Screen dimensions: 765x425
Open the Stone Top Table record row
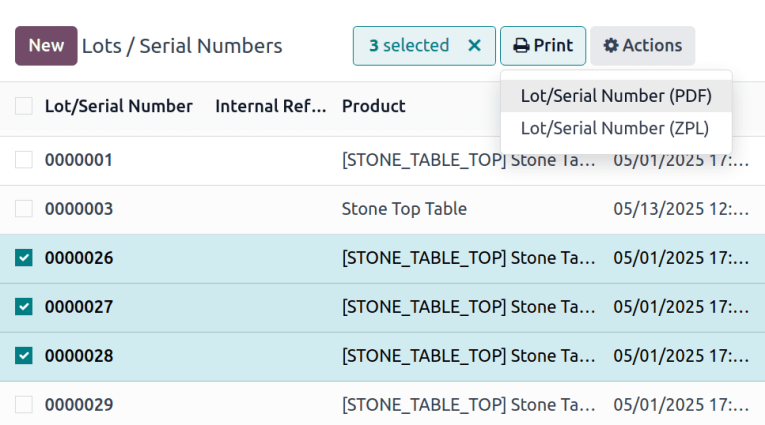pyautogui.click(x=404, y=209)
